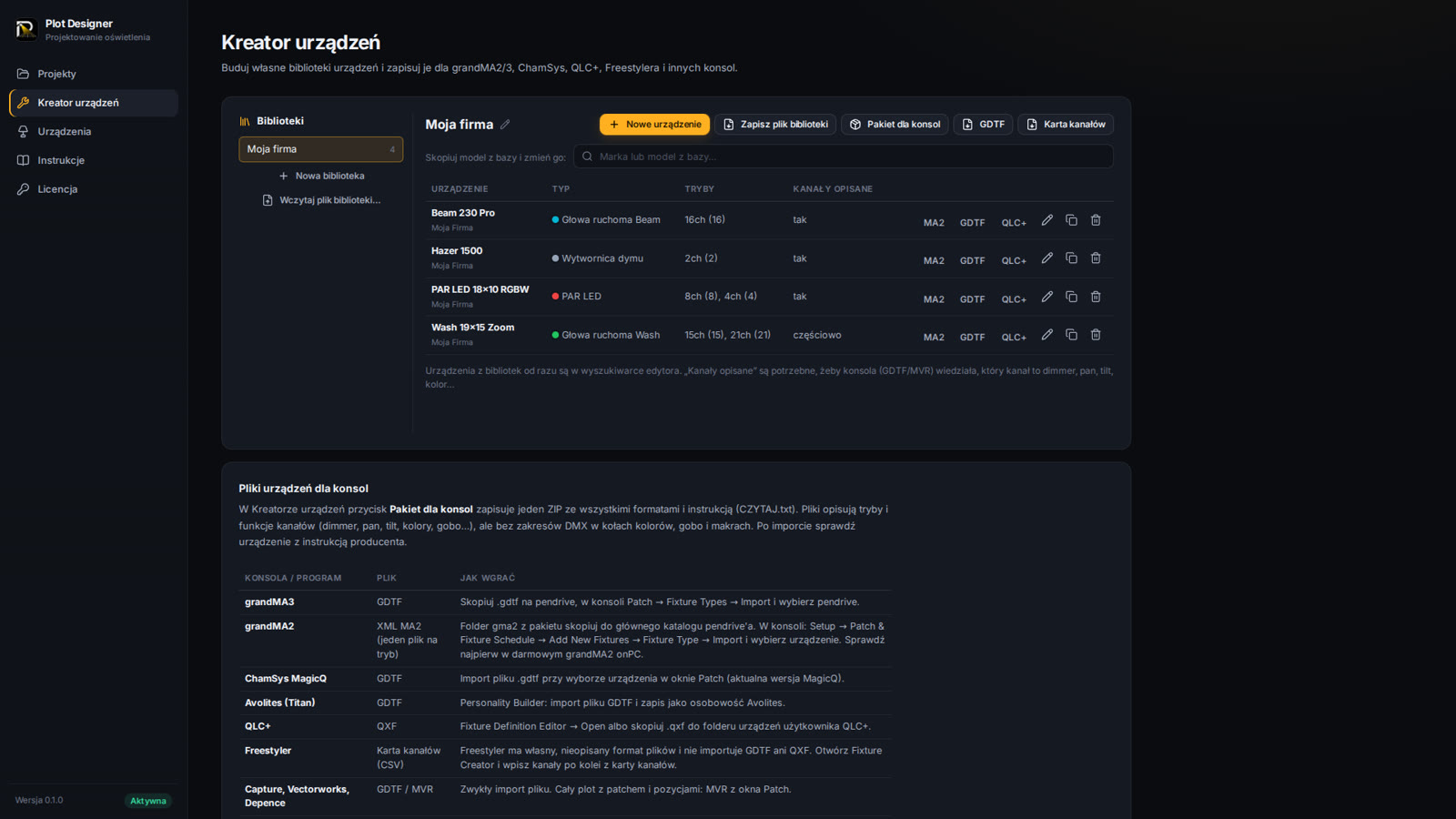Export Beam 230 Pro as QLC+
The image size is (1456, 819).
tap(1014, 222)
